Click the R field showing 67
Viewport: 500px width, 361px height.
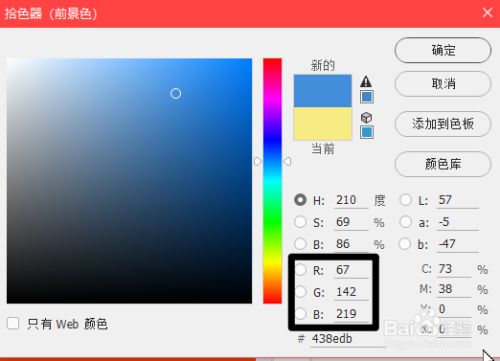click(x=352, y=270)
